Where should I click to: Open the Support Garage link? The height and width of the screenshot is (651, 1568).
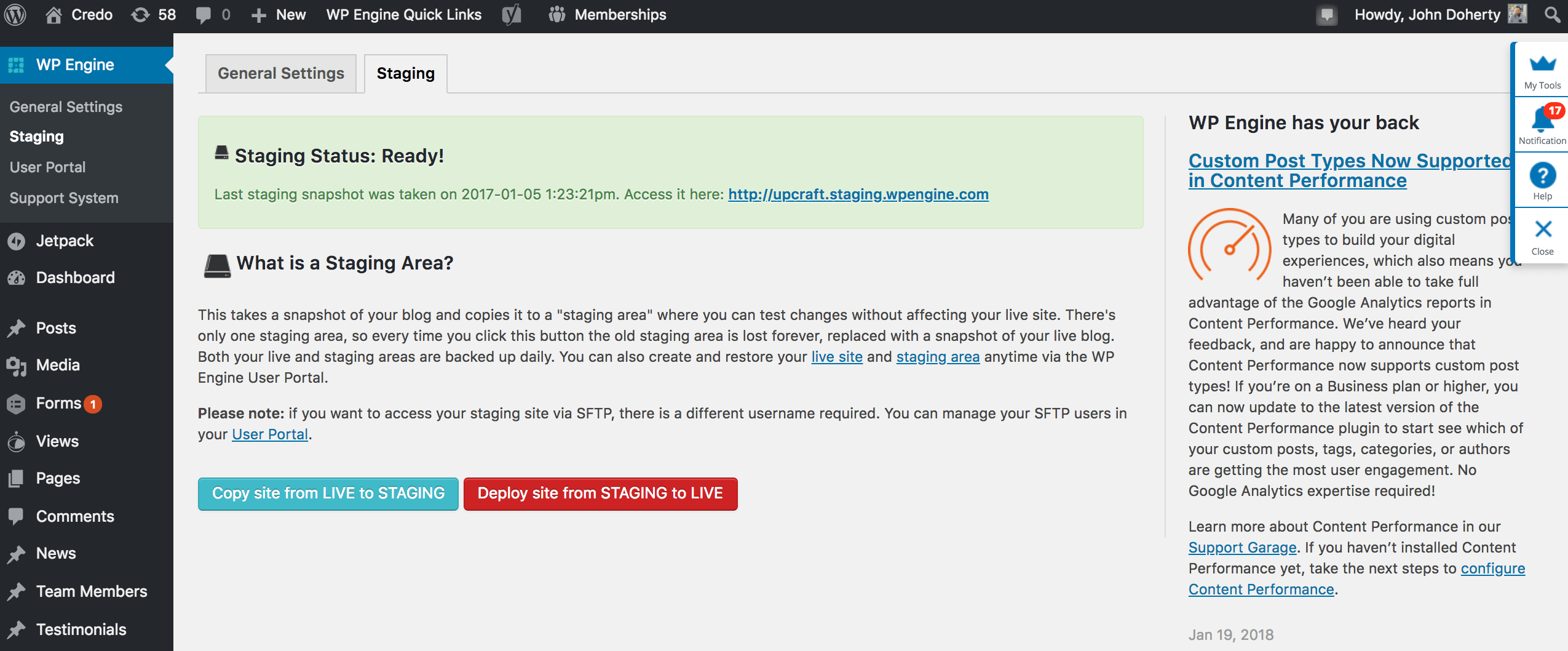(x=1242, y=548)
